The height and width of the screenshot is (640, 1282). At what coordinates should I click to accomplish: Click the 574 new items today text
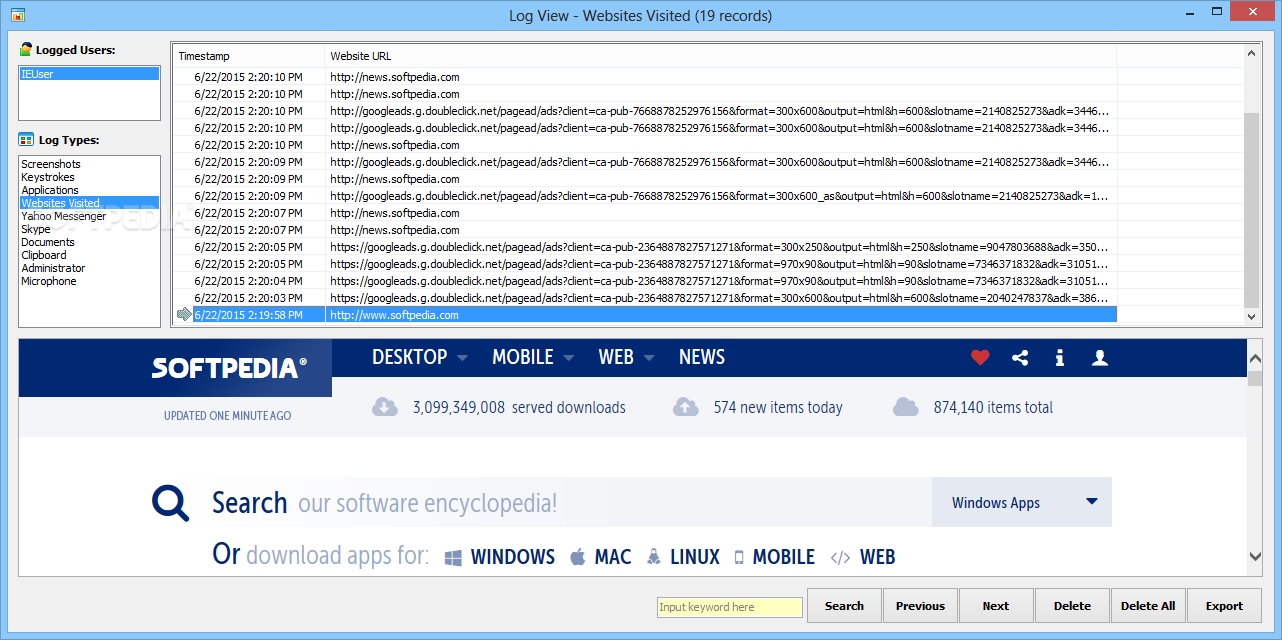778,407
